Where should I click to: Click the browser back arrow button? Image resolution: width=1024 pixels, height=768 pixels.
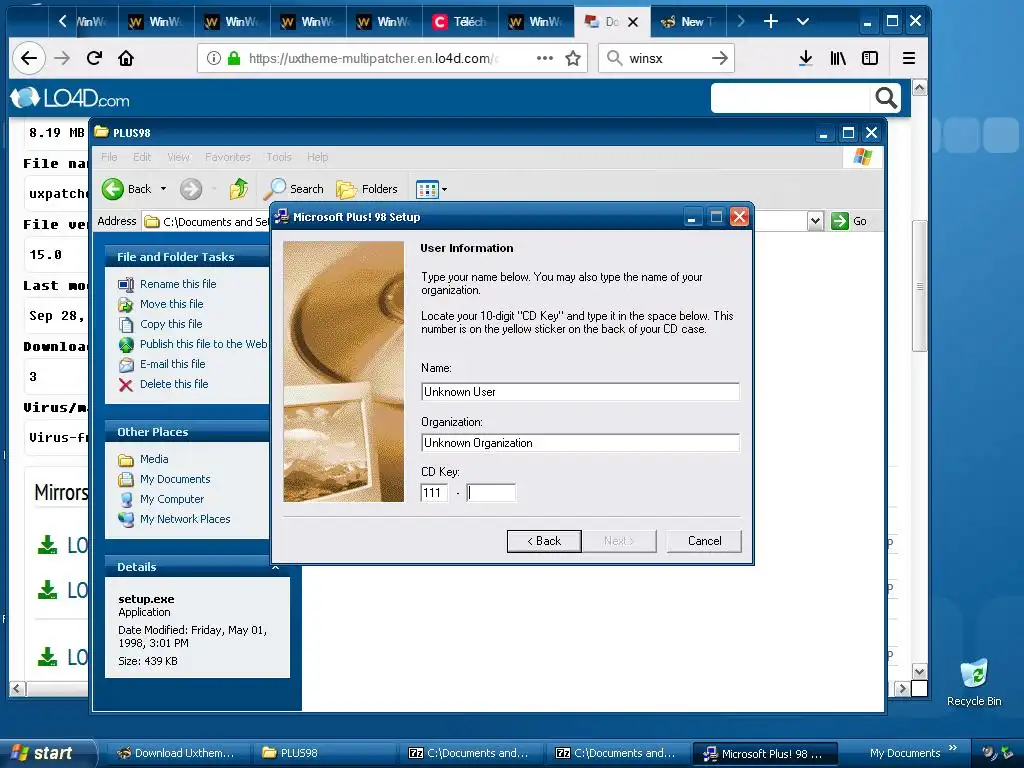click(29, 58)
